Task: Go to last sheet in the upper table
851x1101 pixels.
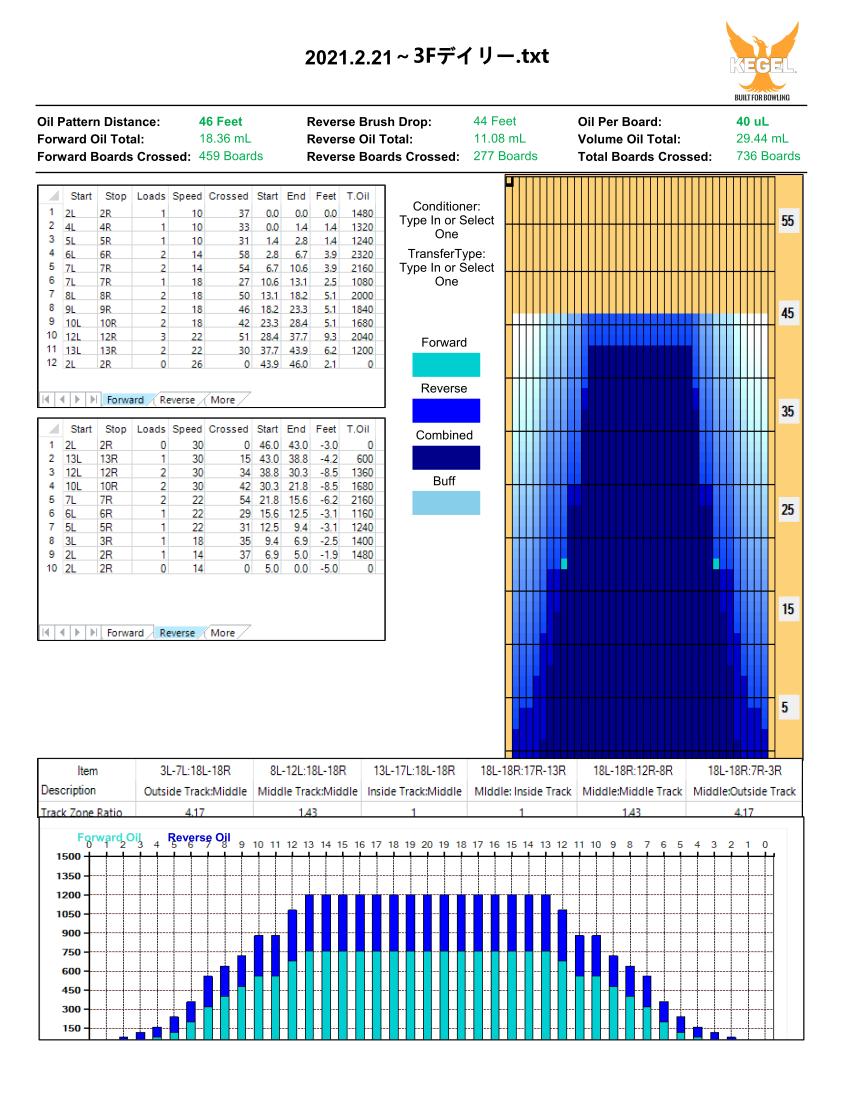Action: (x=93, y=400)
